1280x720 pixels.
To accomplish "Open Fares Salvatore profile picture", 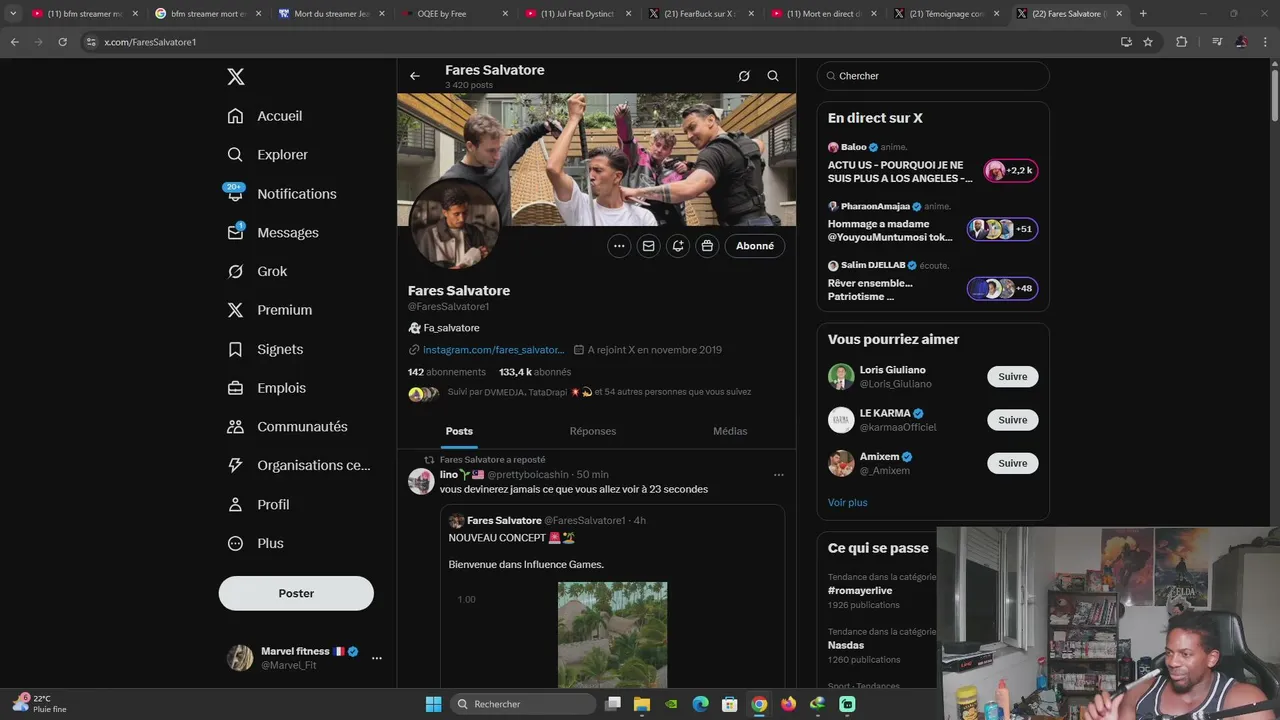I will [455, 225].
